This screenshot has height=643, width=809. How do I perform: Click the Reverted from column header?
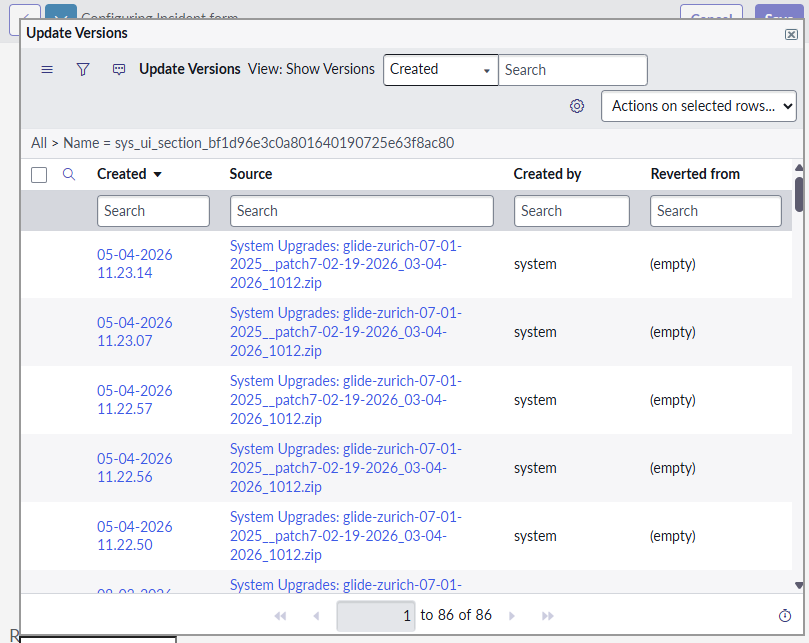point(695,174)
